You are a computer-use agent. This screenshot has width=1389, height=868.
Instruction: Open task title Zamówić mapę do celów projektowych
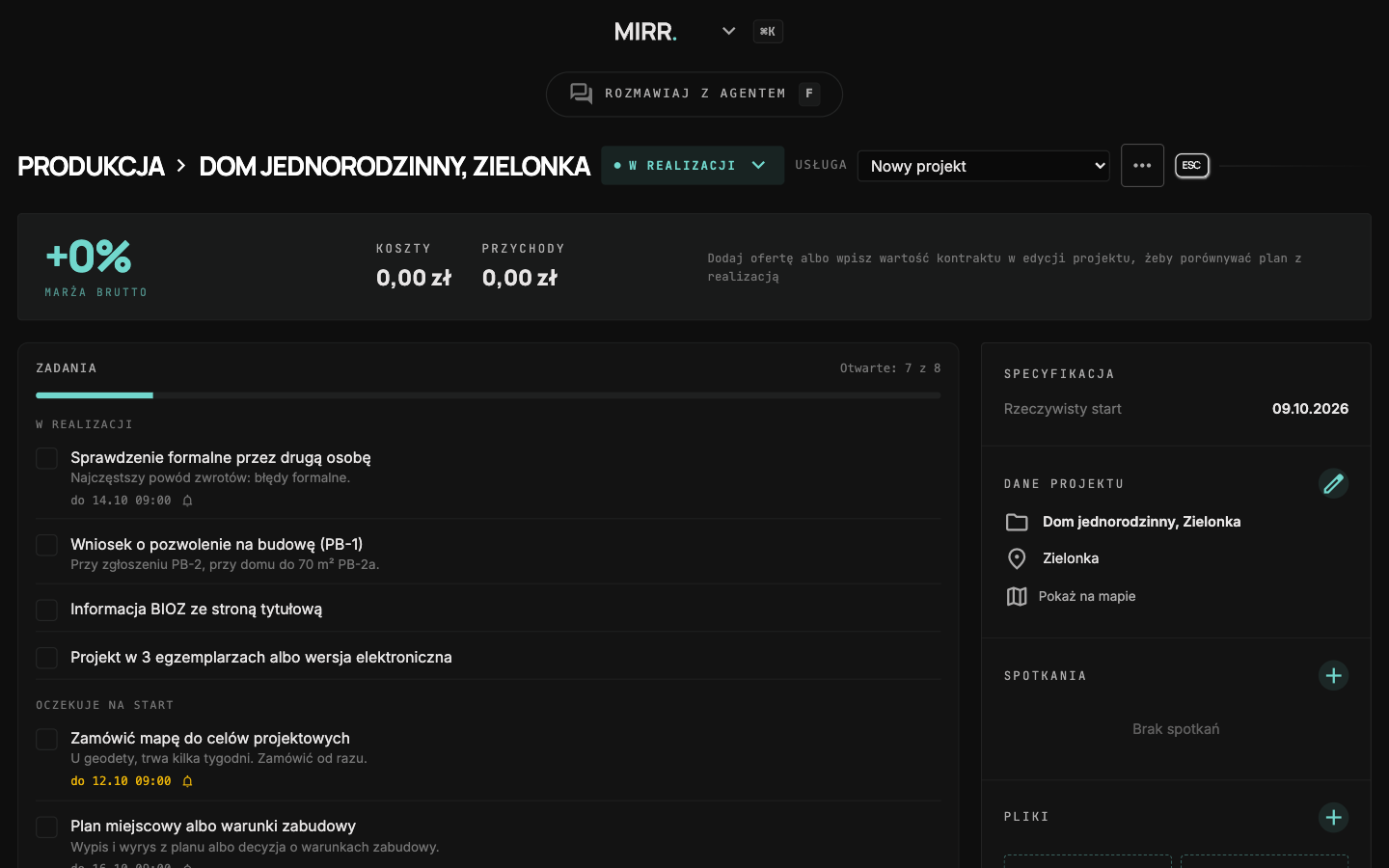tap(210, 738)
